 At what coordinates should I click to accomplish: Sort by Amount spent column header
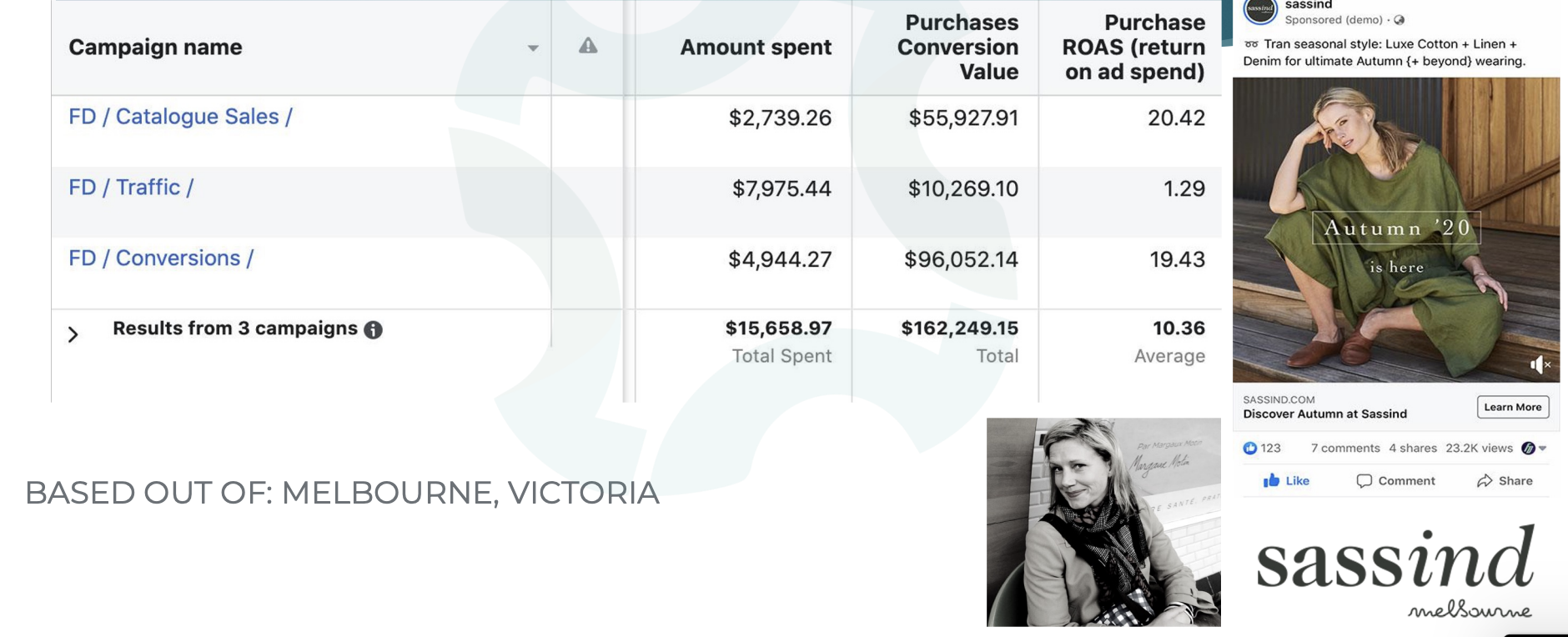tap(756, 48)
